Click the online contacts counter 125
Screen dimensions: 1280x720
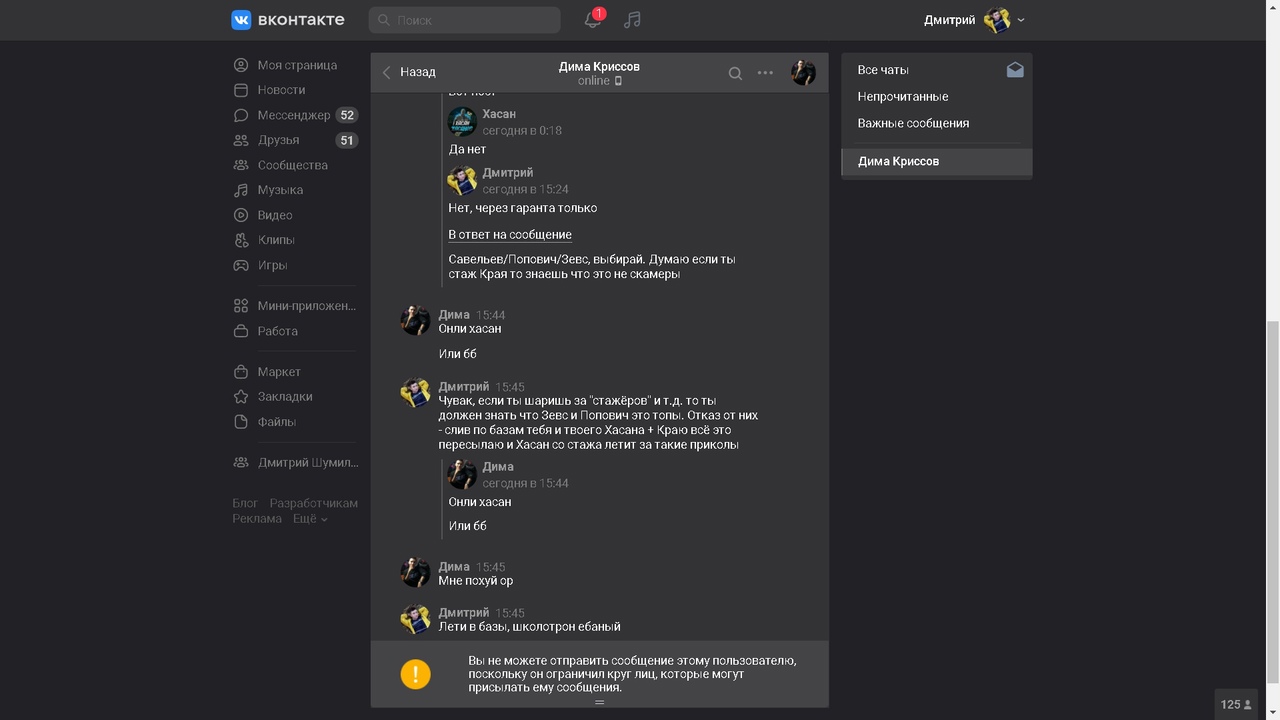1236,704
